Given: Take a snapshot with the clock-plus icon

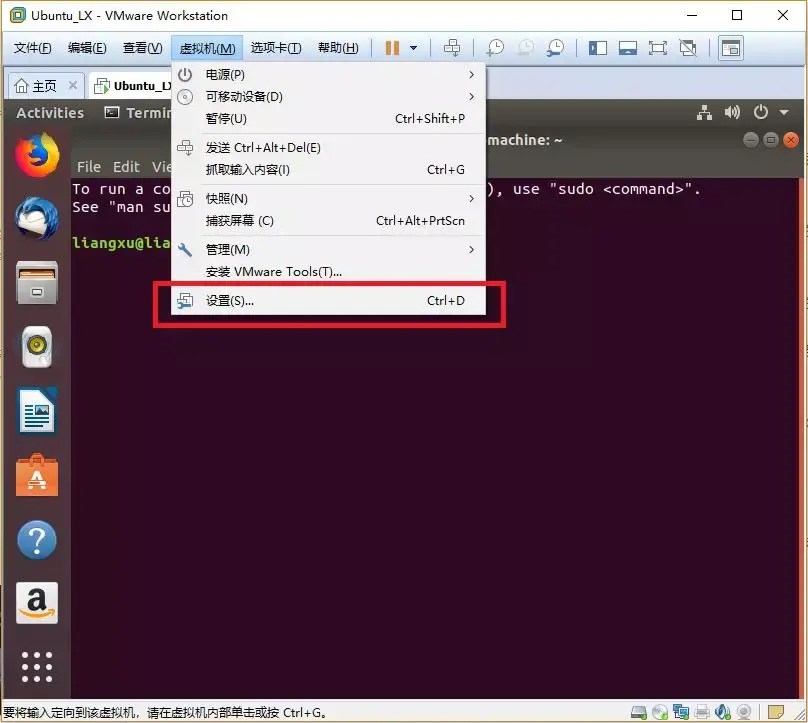Looking at the screenshot, I should (x=495, y=48).
